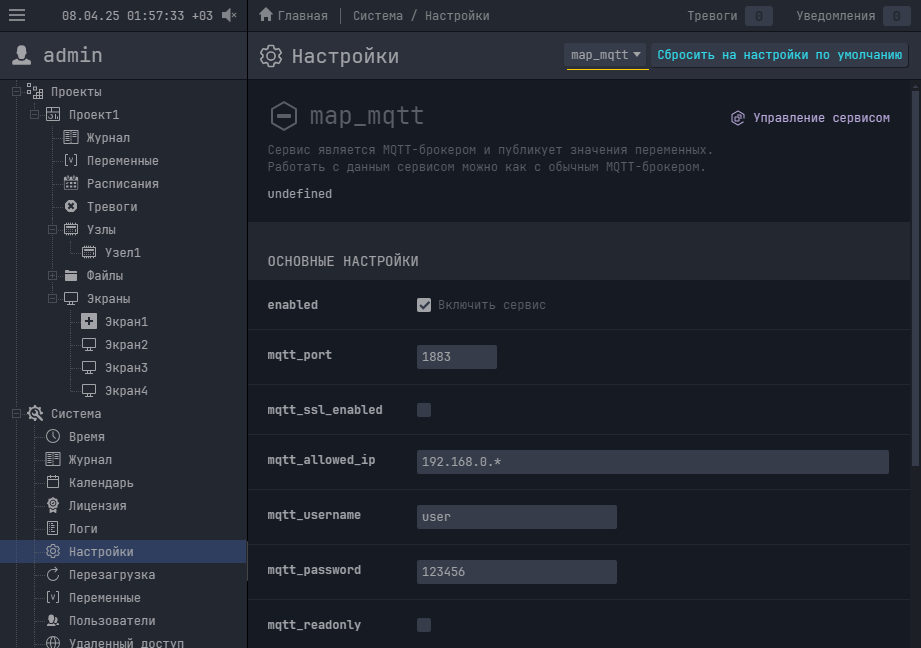Uncheck the Включить сервис checkbox
921x648 pixels.
point(424,305)
